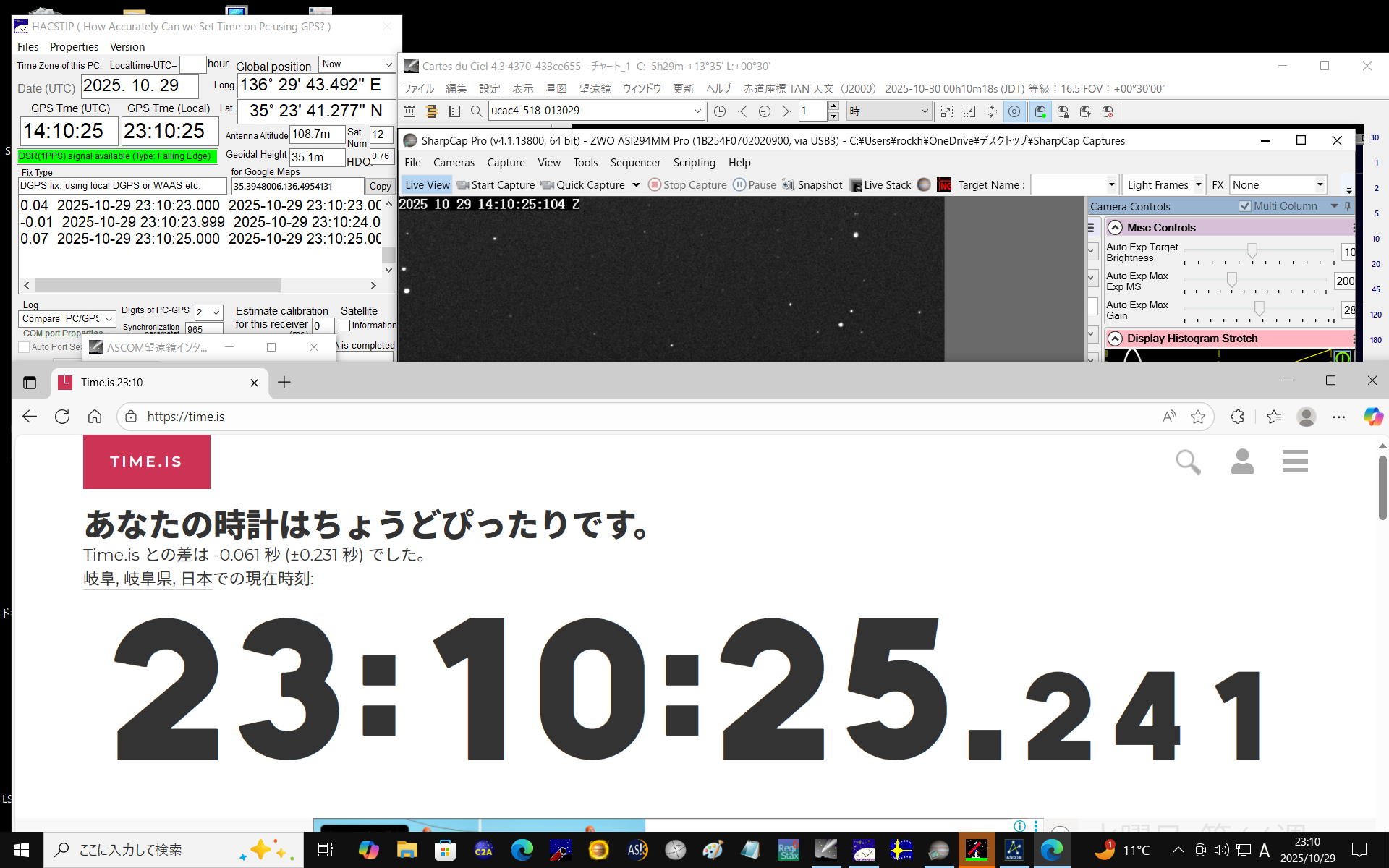Click the clock set-time-now icon in Cartes du Ciel
The width and height of the screenshot is (1389, 868).
[x=720, y=111]
